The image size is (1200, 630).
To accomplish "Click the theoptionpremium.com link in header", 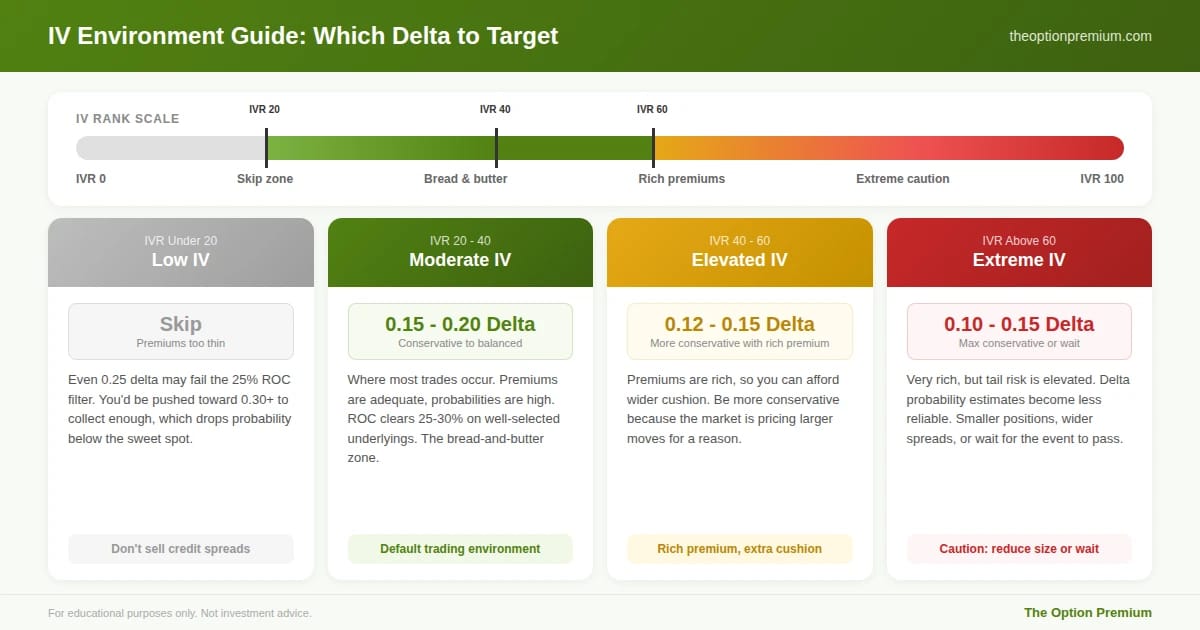I will click(x=1080, y=36).
